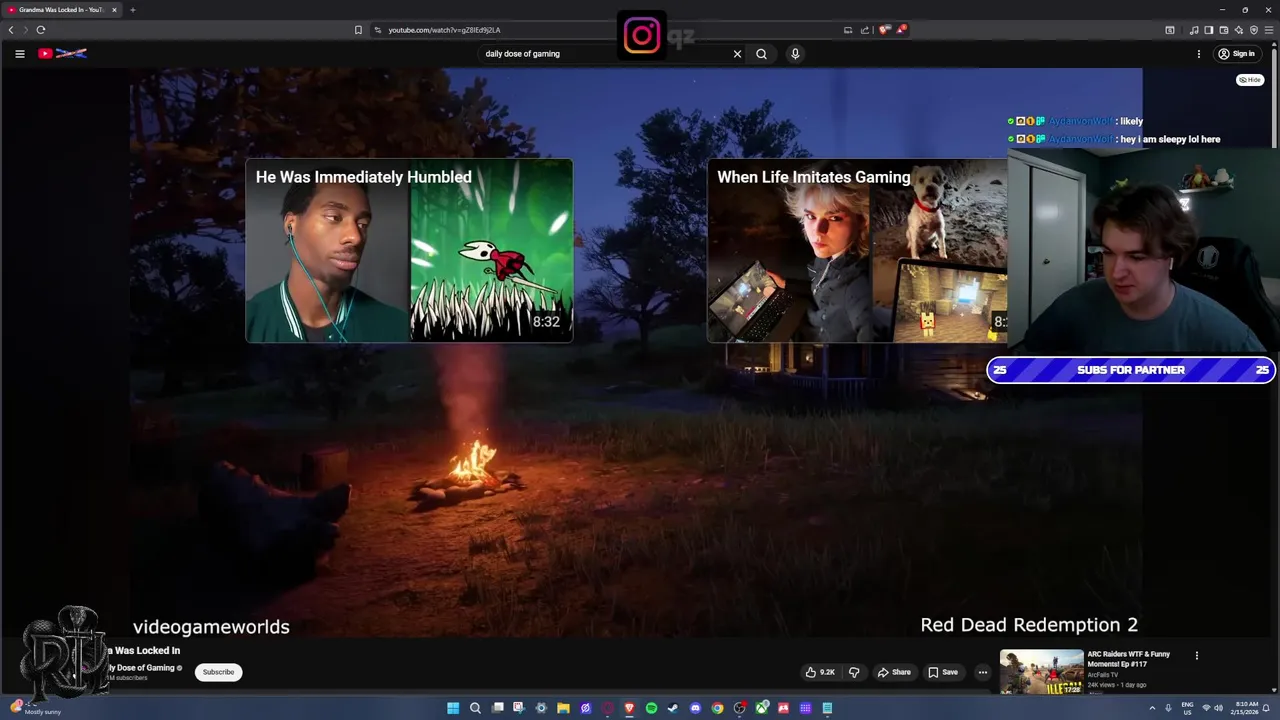1280x720 pixels.
Task: Like the video with 9.2K likes
Action: click(x=820, y=672)
